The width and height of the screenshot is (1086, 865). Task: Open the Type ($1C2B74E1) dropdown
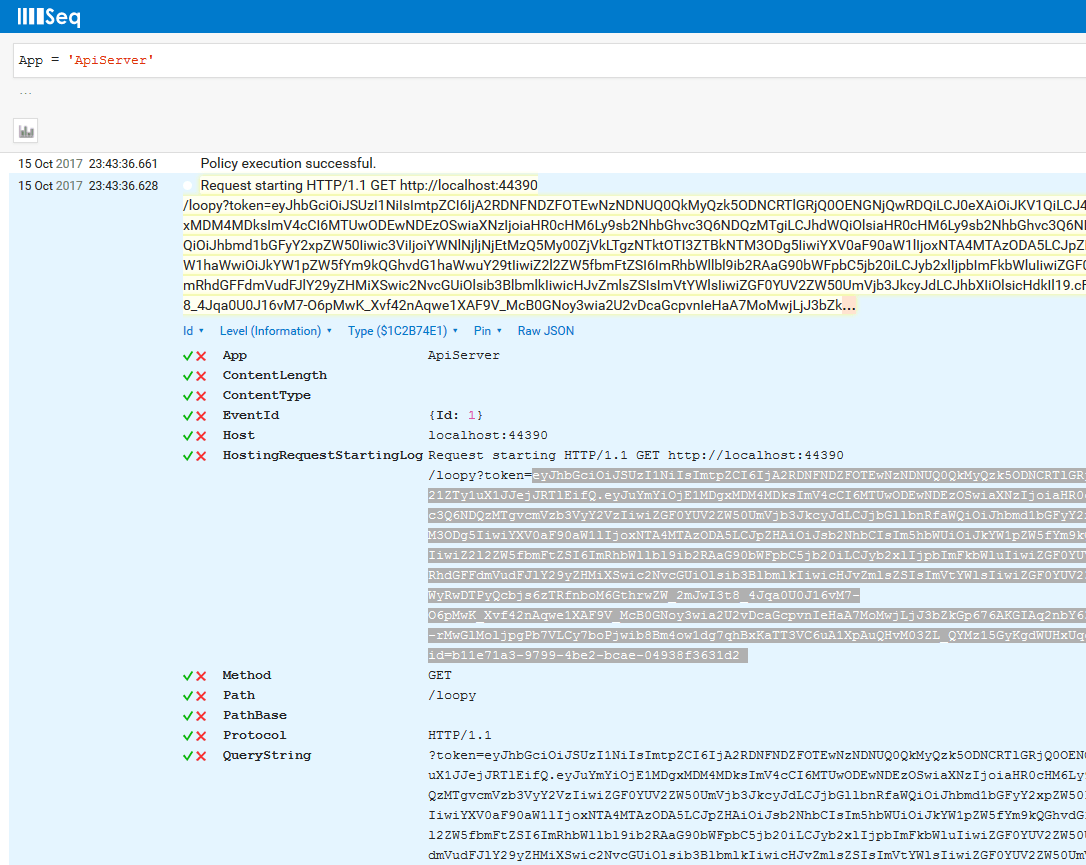click(x=403, y=331)
